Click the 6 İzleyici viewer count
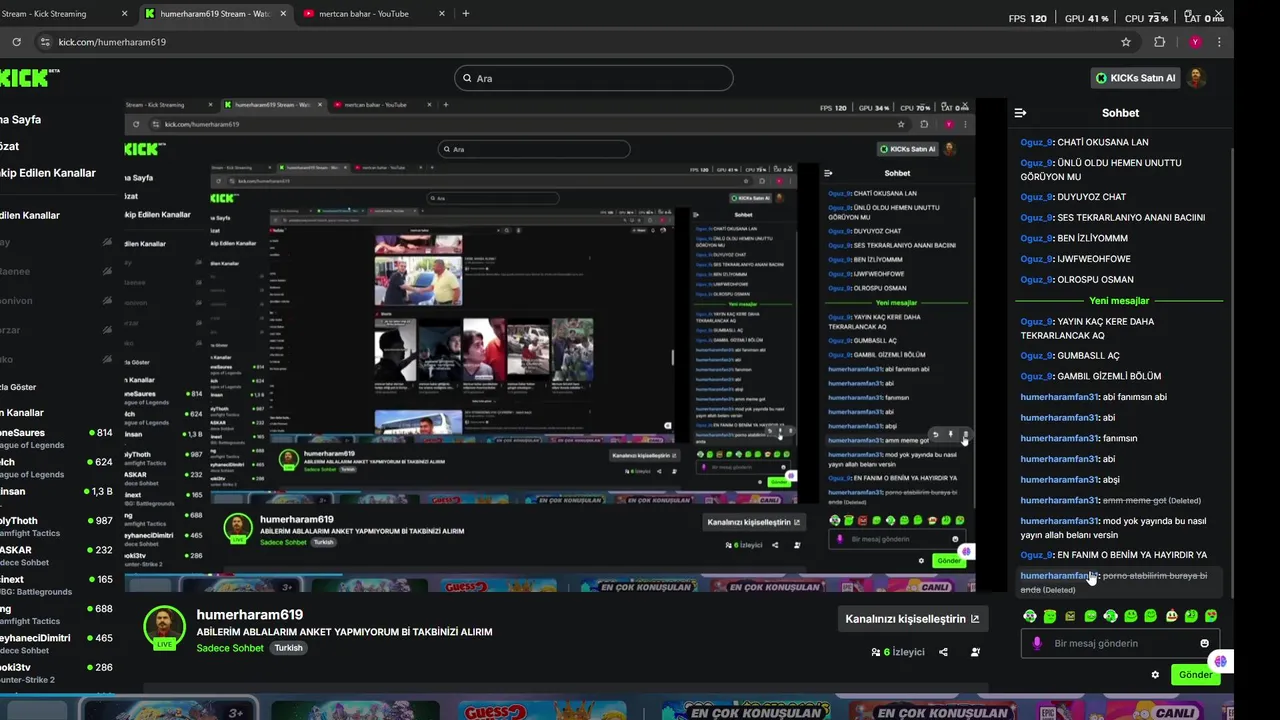This screenshot has height=720, width=1280. (x=898, y=652)
